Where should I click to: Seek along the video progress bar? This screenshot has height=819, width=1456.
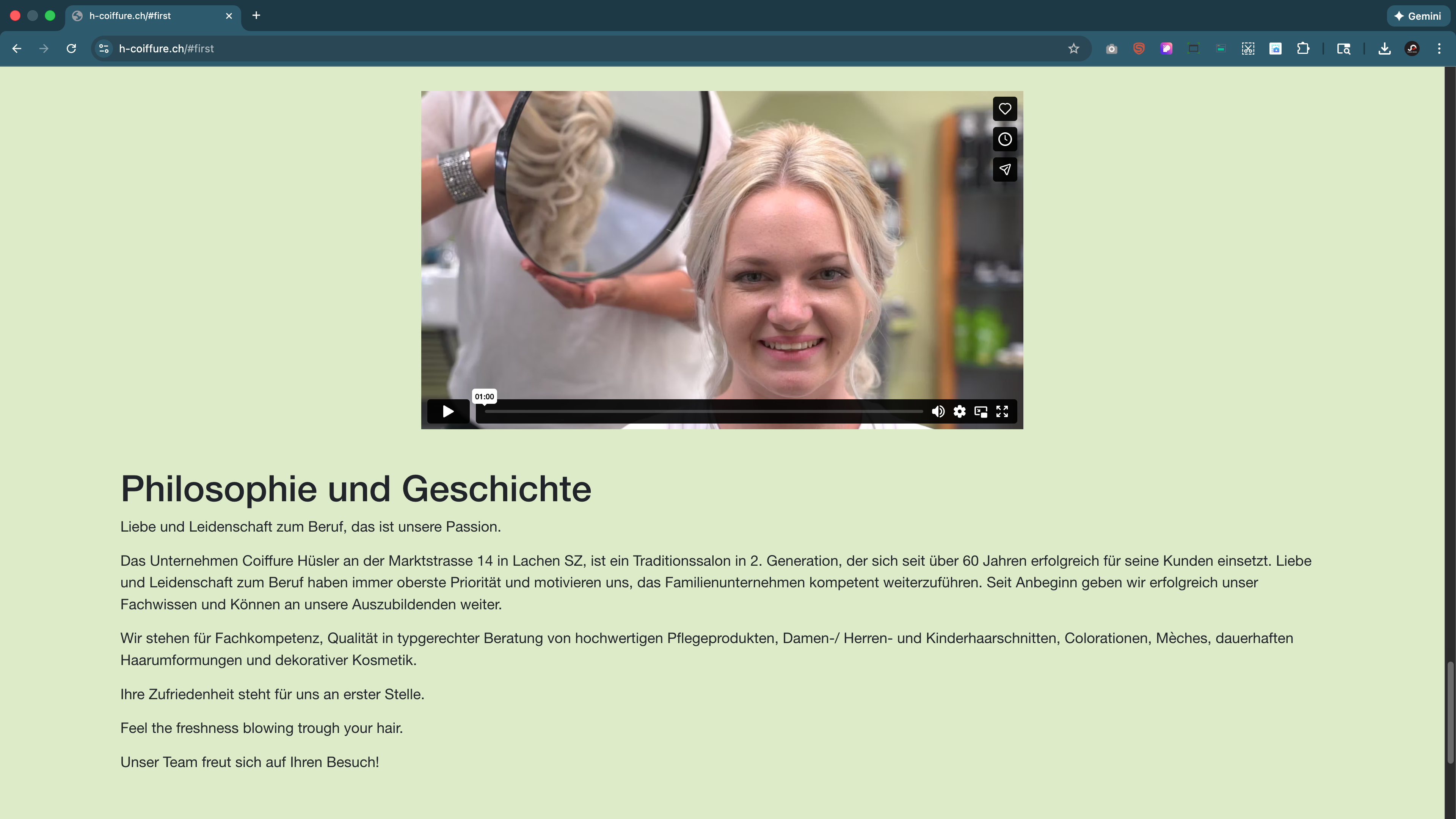click(703, 412)
